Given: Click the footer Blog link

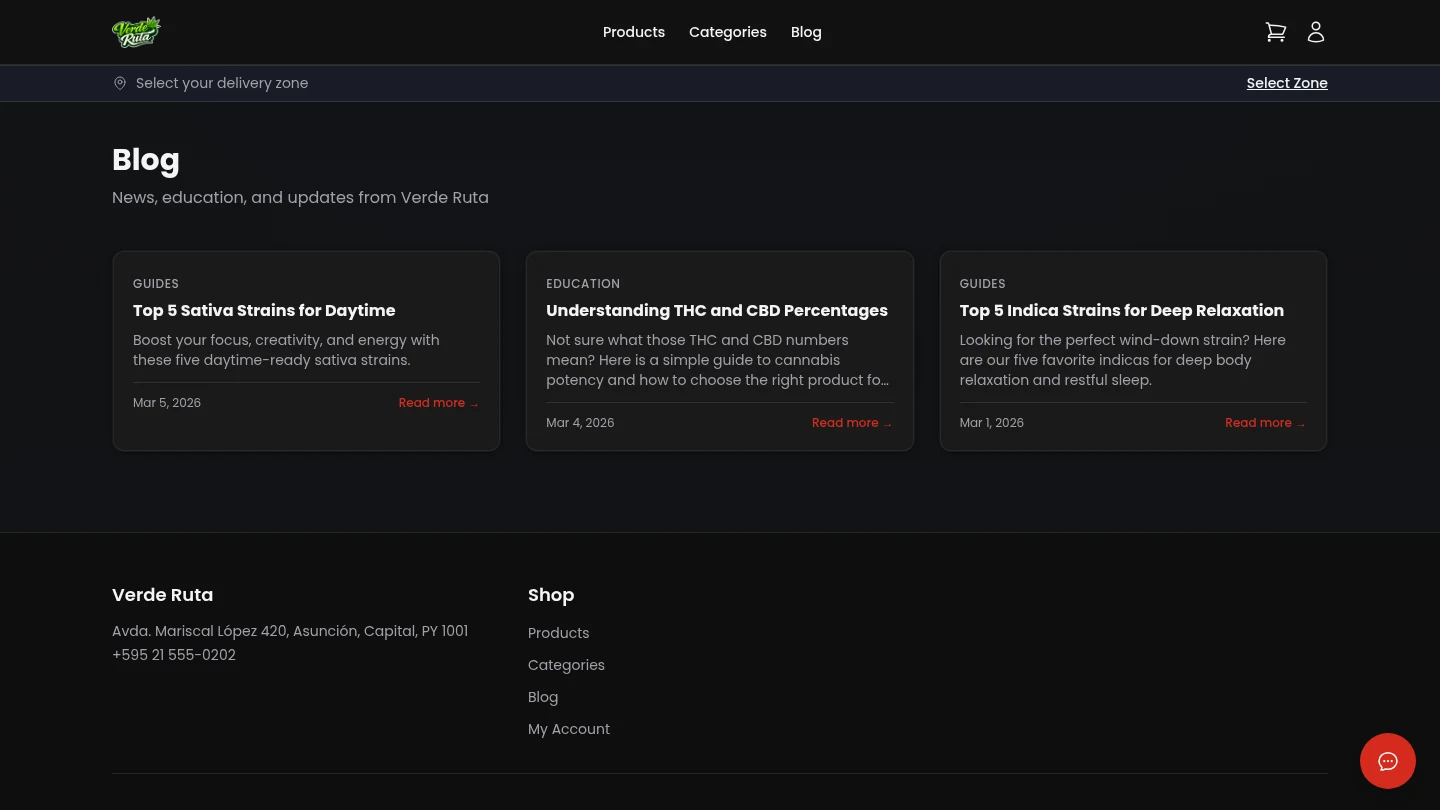Looking at the screenshot, I should coord(543,697).
